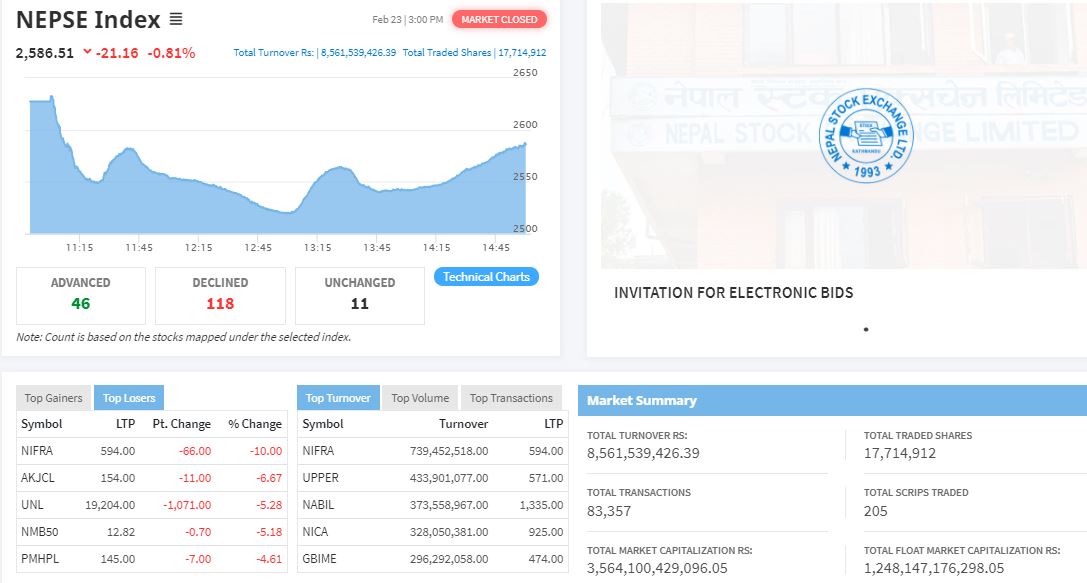Switch to the Top Volume tab

coord(420,398)
